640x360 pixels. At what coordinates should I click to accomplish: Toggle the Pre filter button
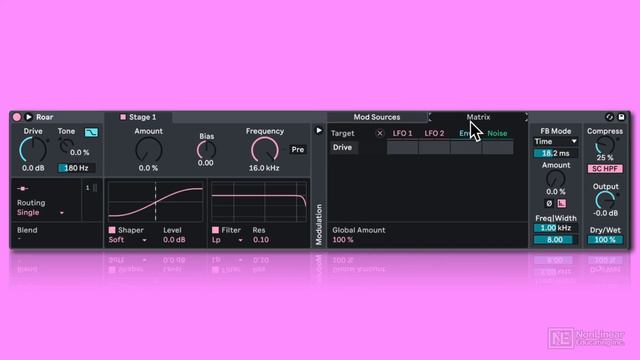tap(298, 150)
